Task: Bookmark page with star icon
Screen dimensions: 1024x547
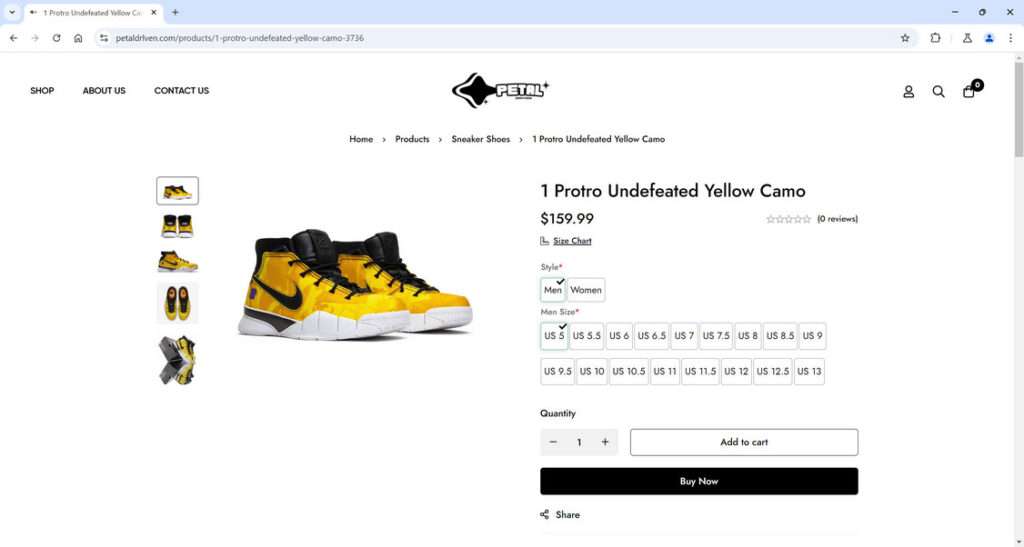Action: (x=904, y=39)
